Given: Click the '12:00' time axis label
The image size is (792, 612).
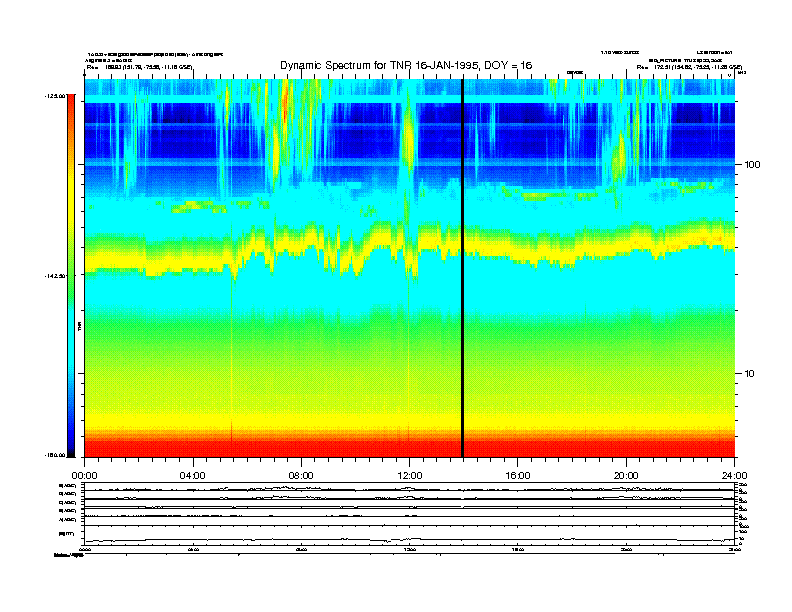Looking at the screenshot, I should click(x=410, y=476).
